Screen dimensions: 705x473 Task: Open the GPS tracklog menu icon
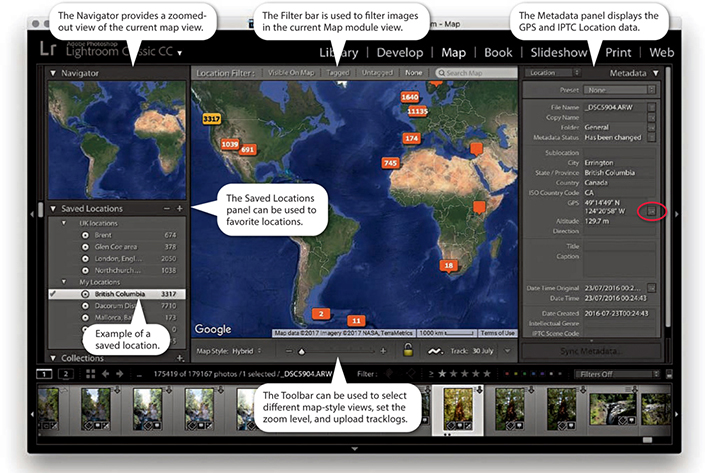click(x=435, y=351)
